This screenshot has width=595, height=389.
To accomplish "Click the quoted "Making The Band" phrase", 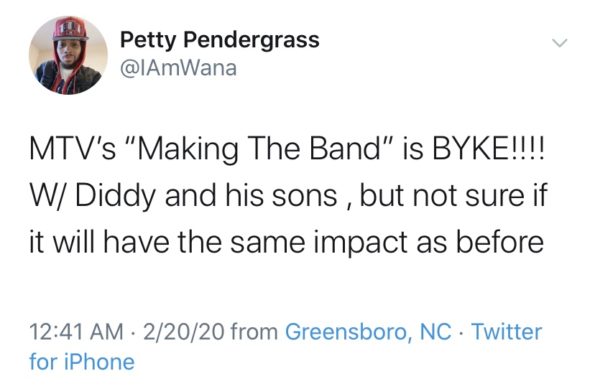I will coord(258,149).
